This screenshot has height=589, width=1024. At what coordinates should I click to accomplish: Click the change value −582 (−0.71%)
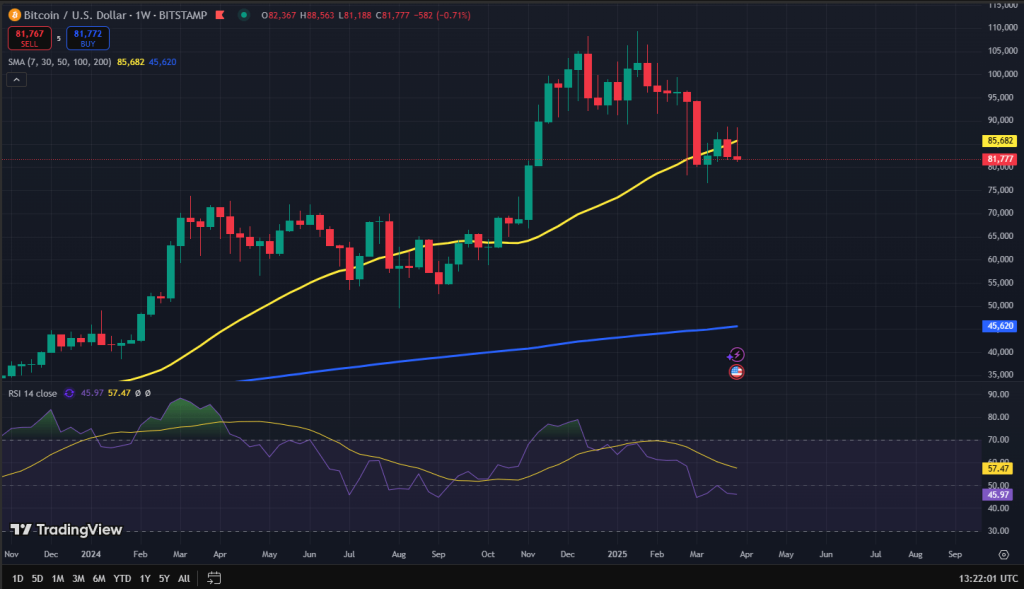[x=443, y=15]
